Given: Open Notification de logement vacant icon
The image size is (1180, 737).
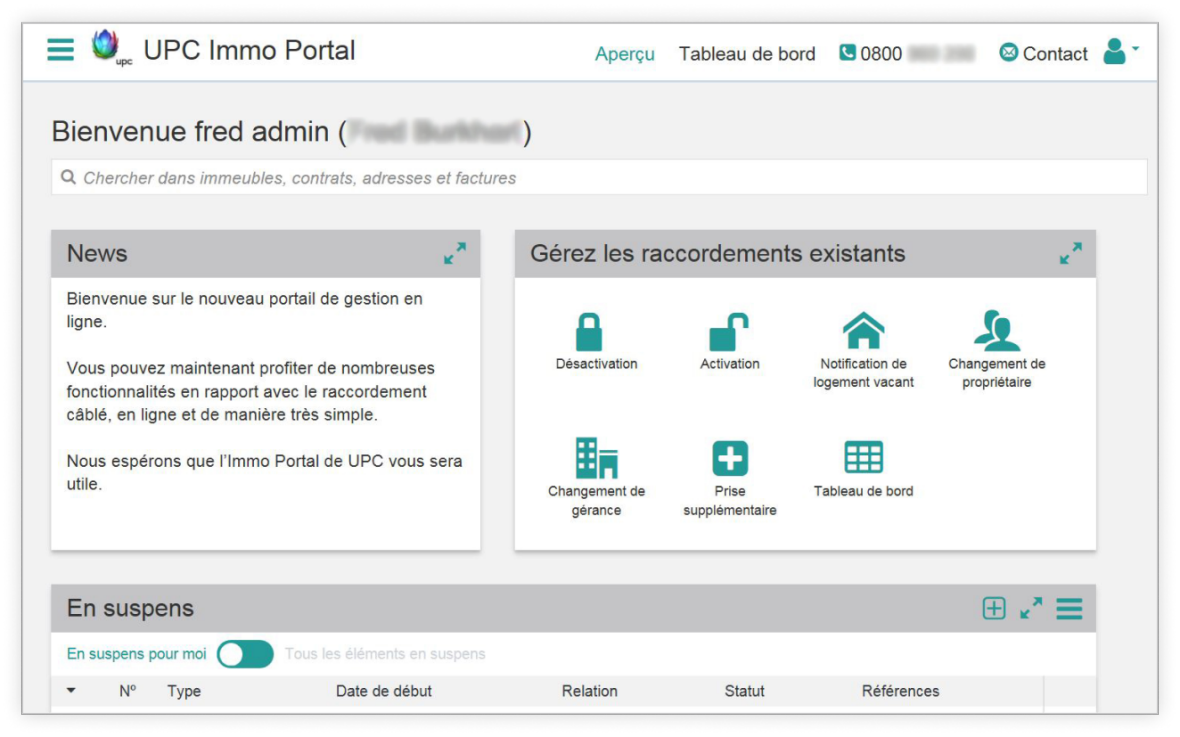Looking at the screenshot, I should (863, 330).
